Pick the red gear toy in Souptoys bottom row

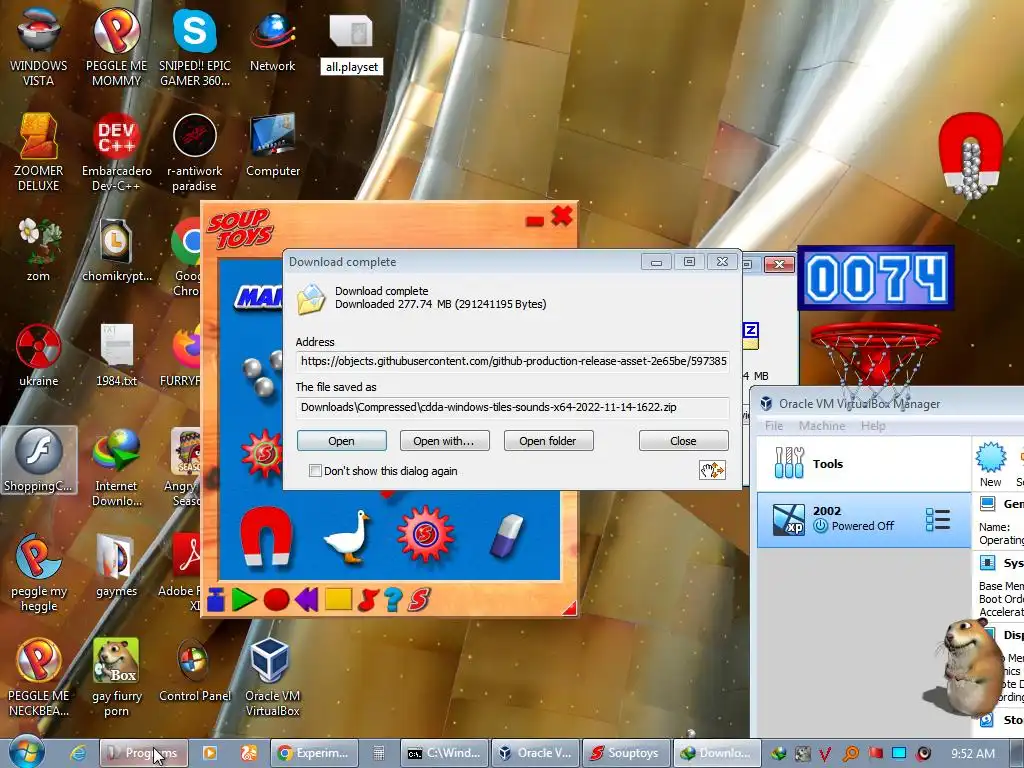[425, 534]
